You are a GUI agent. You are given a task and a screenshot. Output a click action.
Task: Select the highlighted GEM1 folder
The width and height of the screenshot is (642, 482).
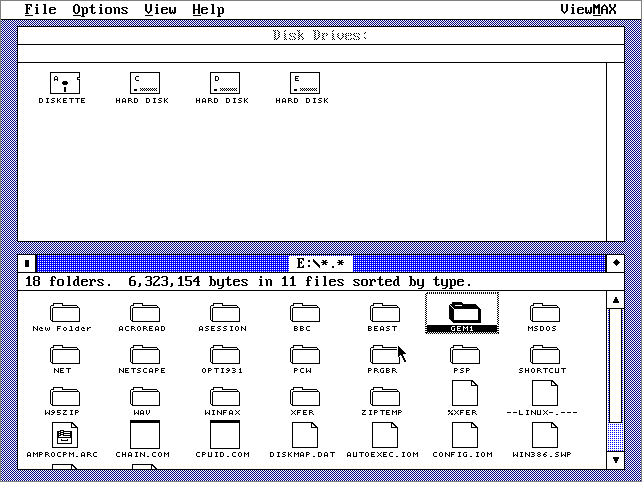pyautogui.click(x=462, y=312)
